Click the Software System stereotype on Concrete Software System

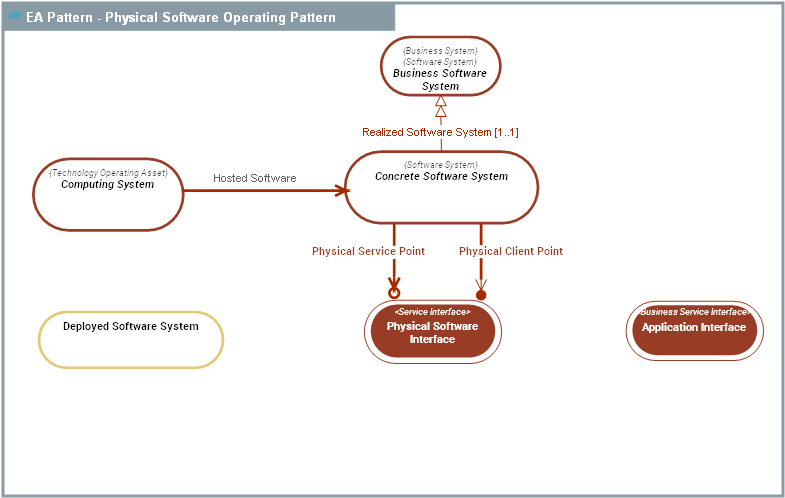(x=441, y=165)
